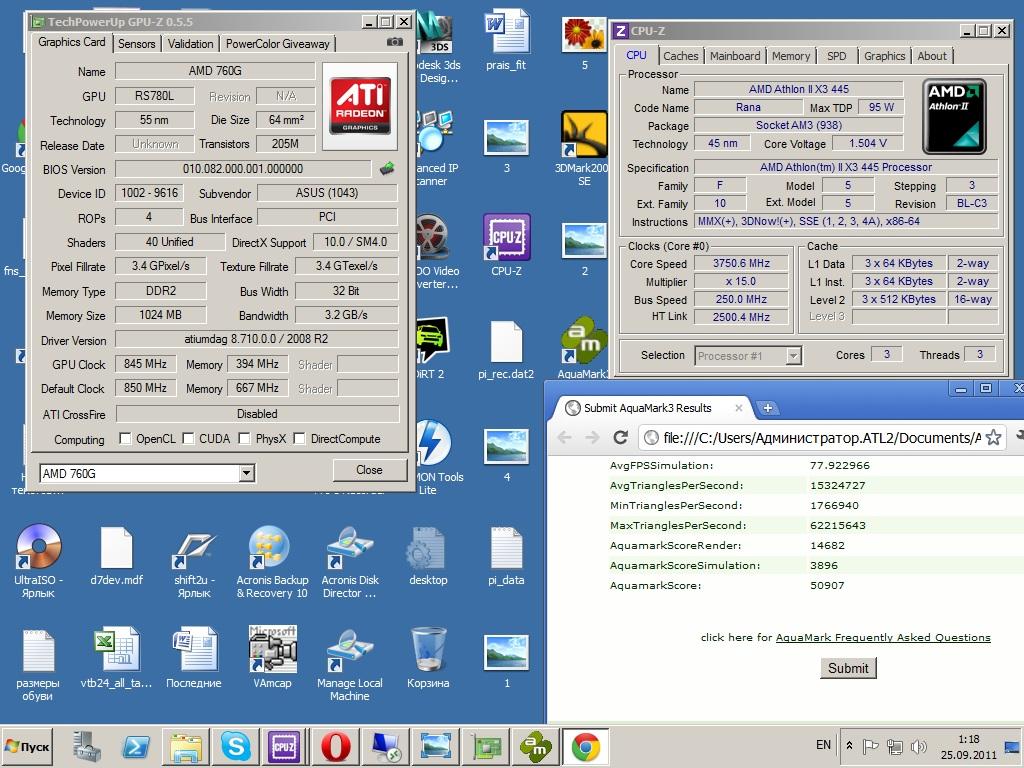The height and width of the screenshot is (768, 1024).
Task: Click the Close button in GPU-Z
Action: coord(369,470)
